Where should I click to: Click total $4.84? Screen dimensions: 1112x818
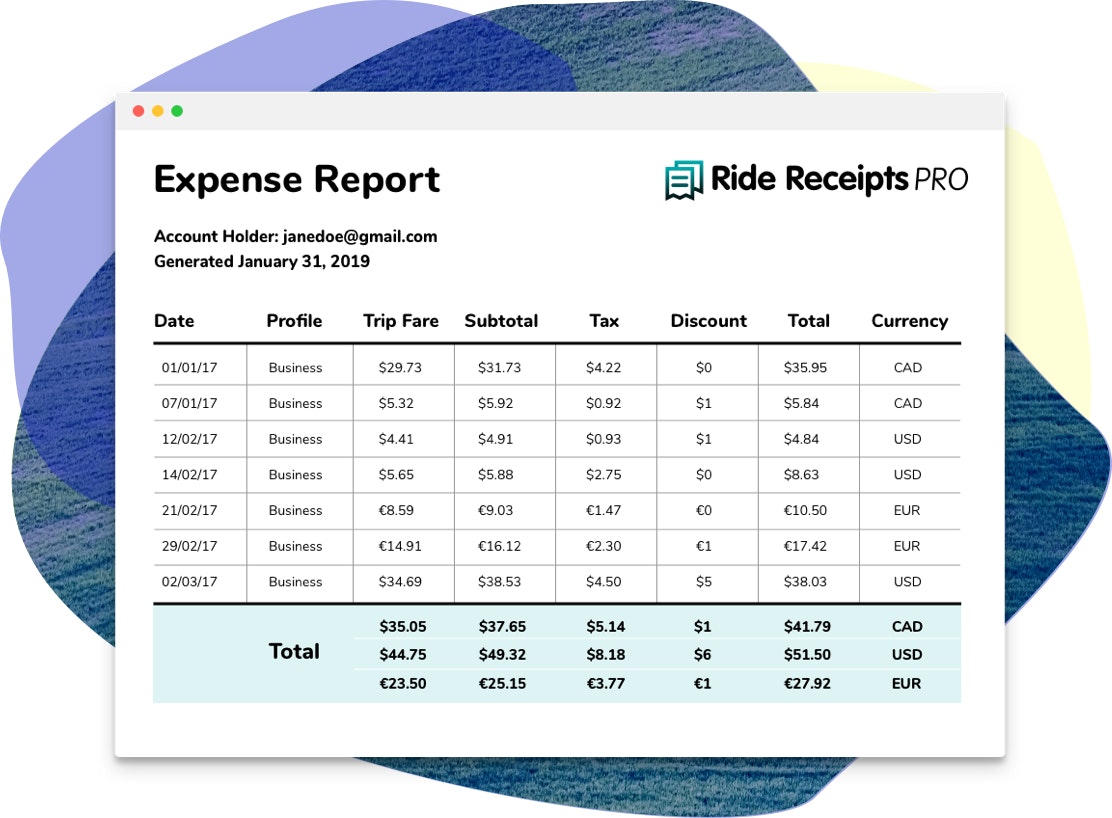[x=801, y=439]
